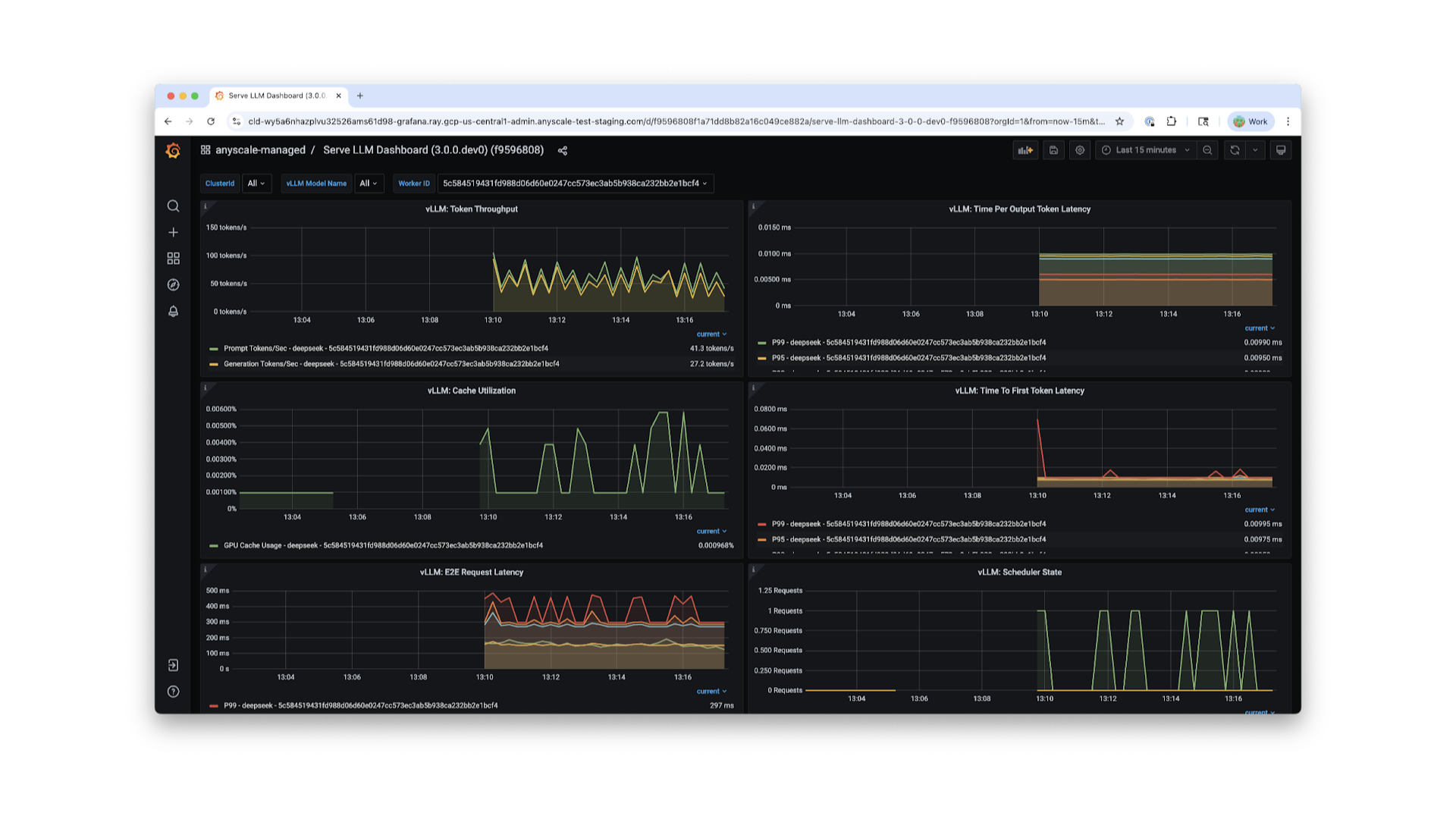Click the dashboards grid icon beside anyscale-managed

tap(206, 150)
